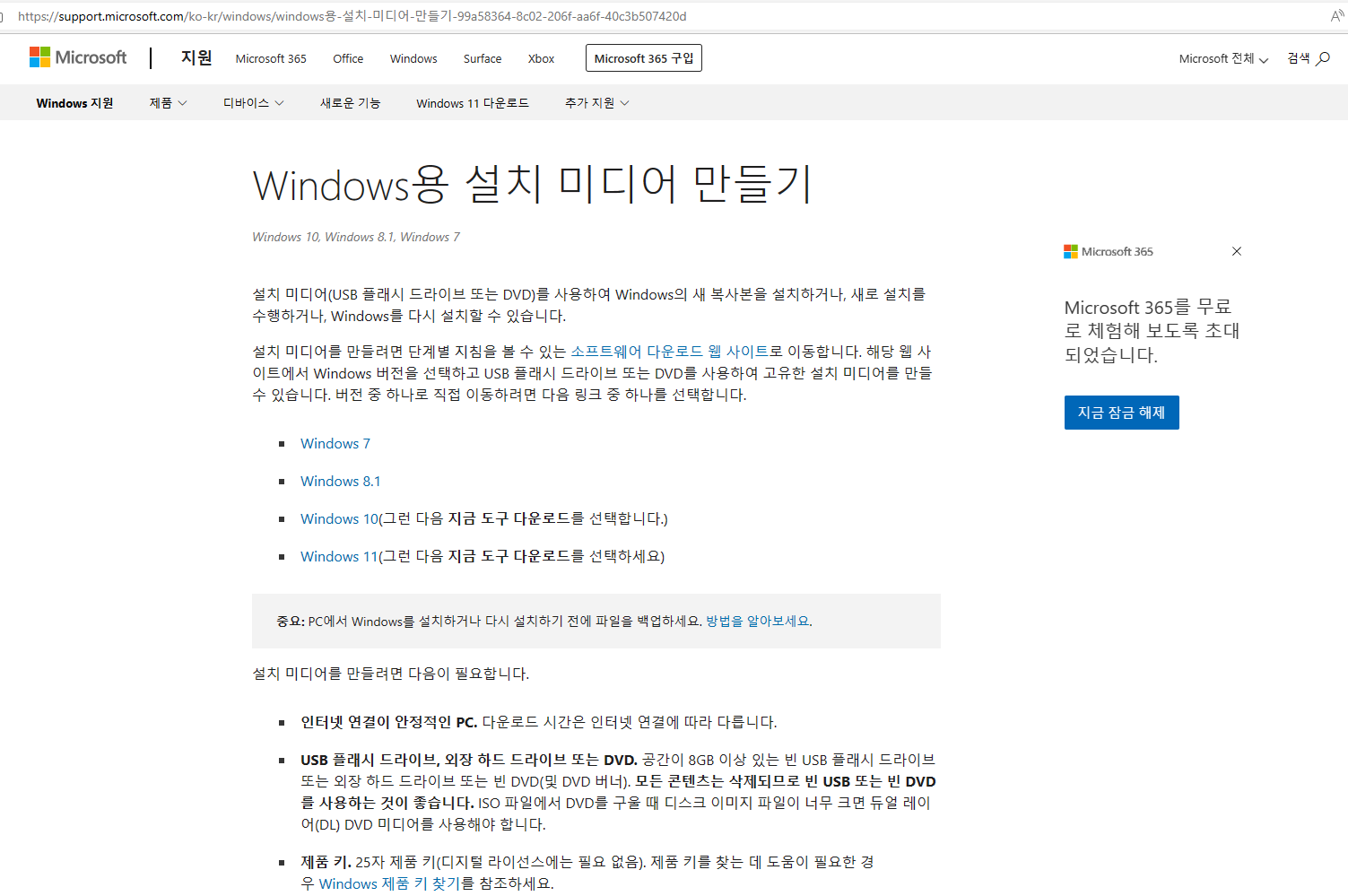
Task: Click the 소프트웨어 다운로드 웹 사이트 link
Action: pos(669,352)
